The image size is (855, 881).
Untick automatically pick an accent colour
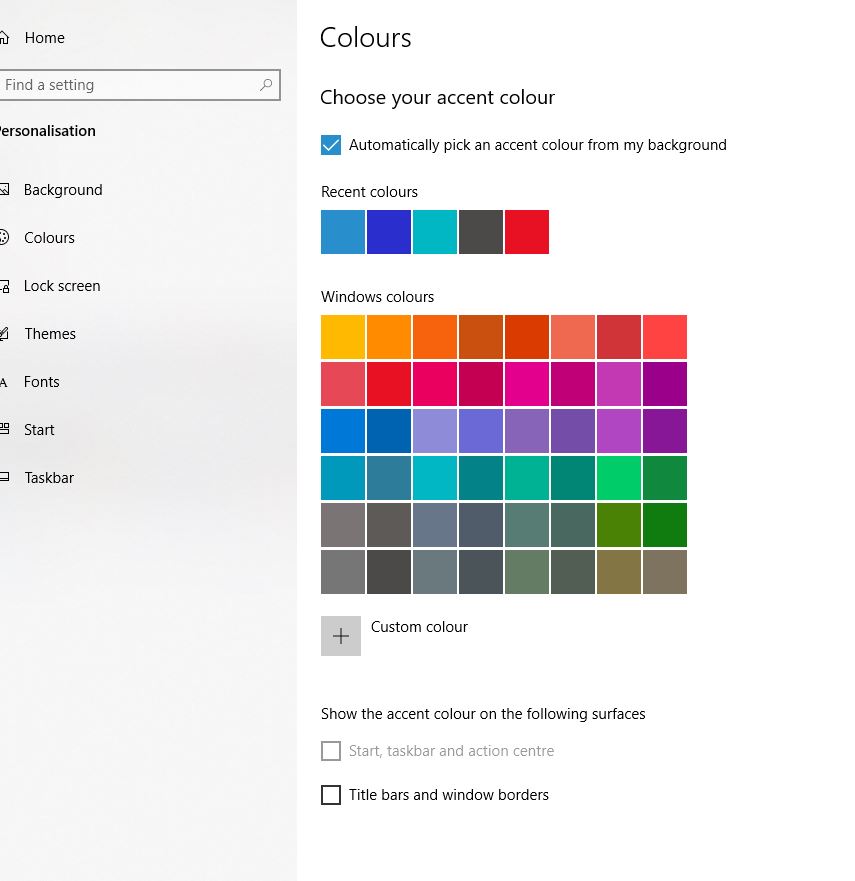pos(331,145)
